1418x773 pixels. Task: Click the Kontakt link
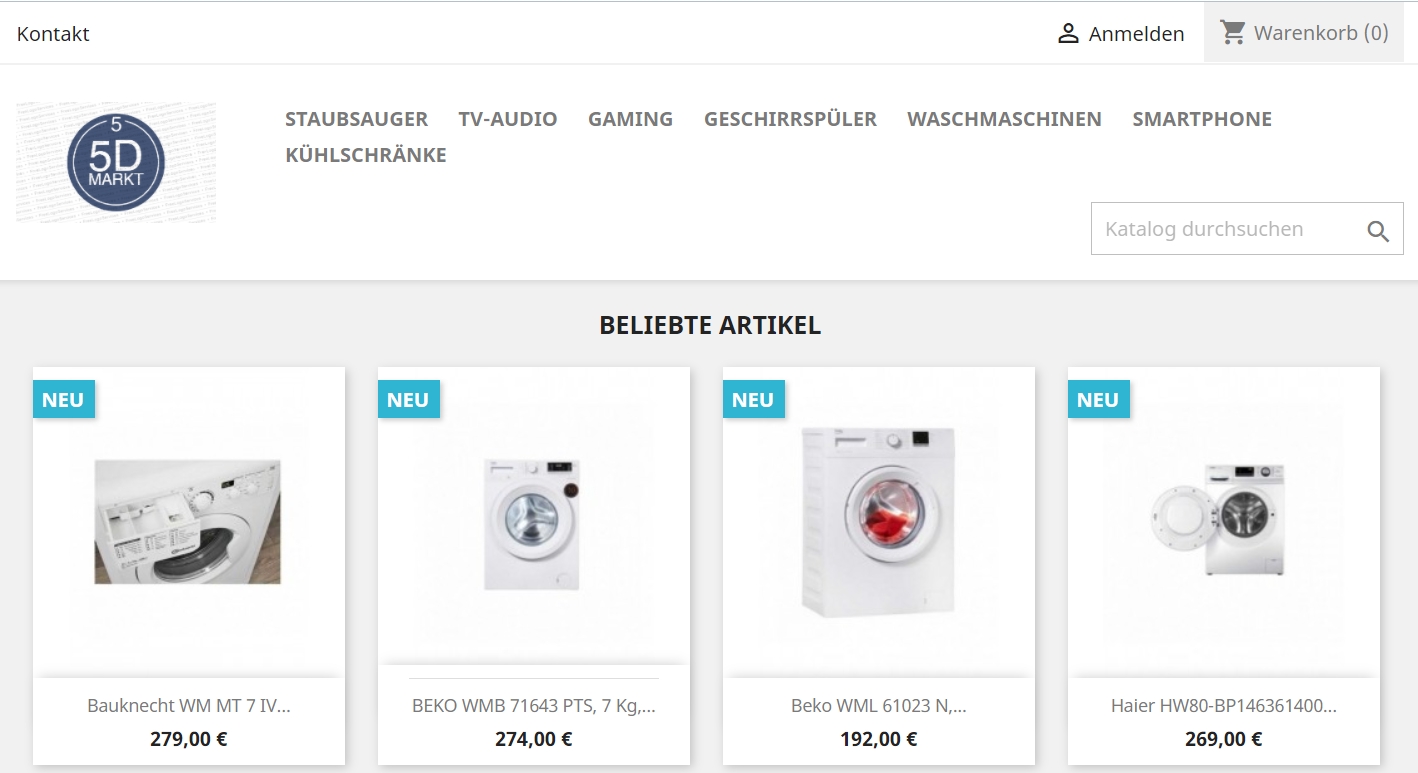pos(53,34)
